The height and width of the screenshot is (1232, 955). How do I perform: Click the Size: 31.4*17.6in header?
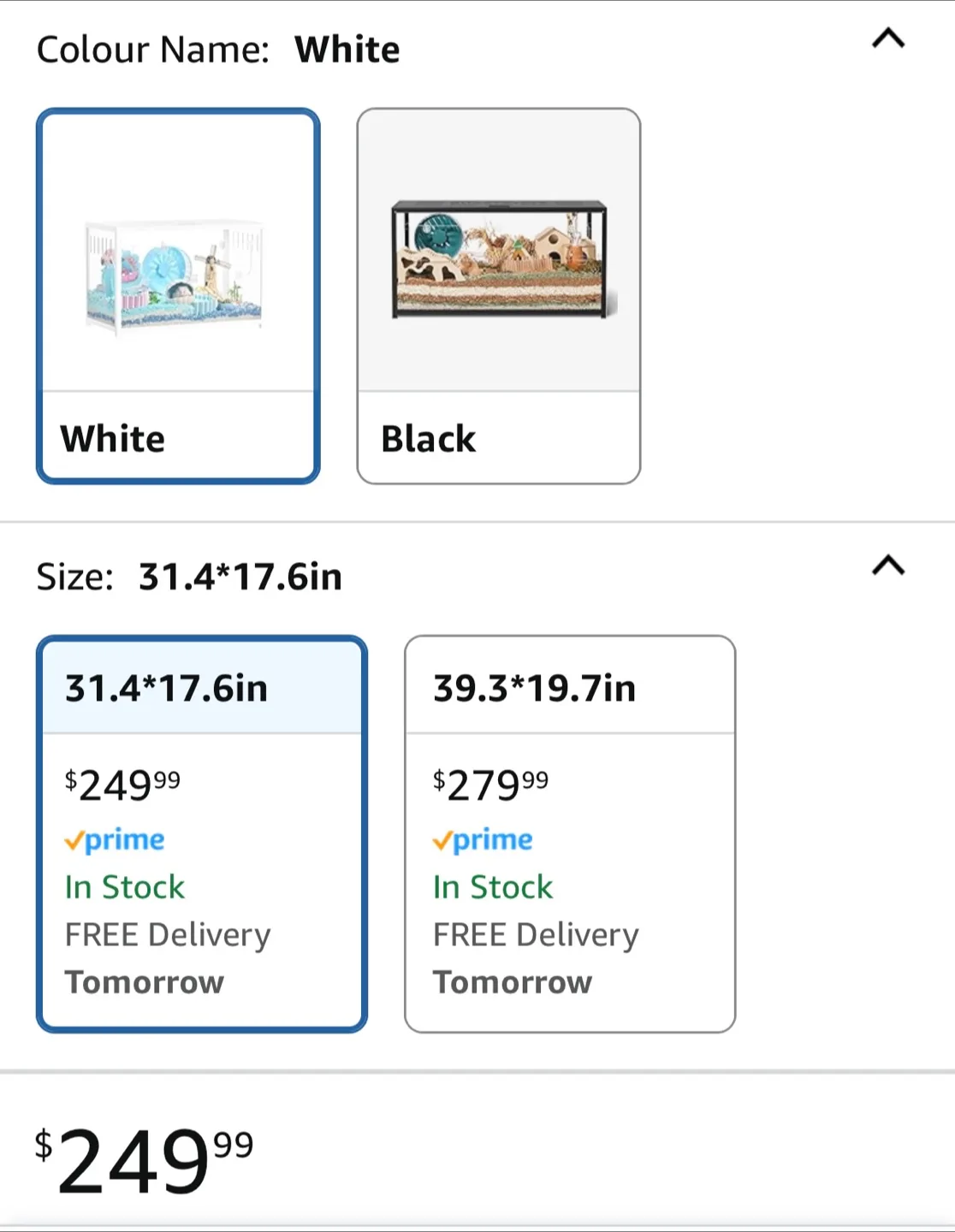point(188,577)
